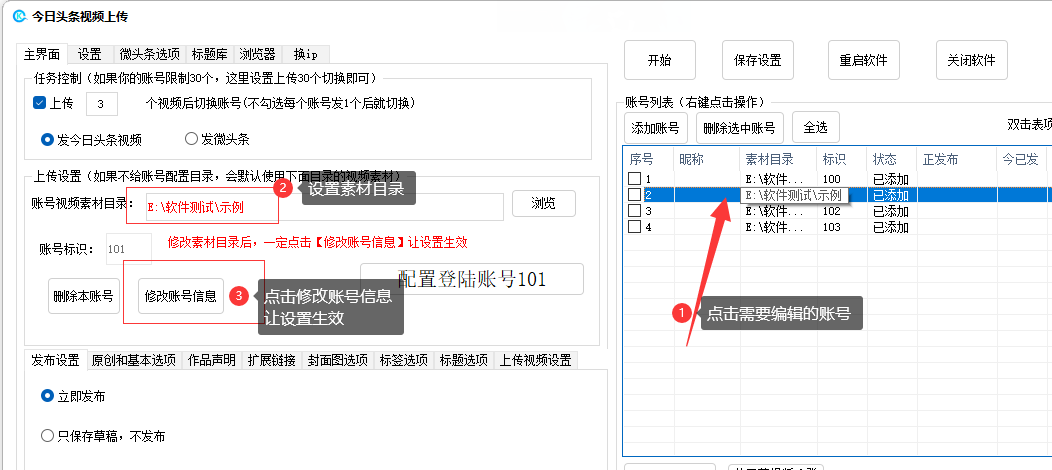Switch to the 标题库 tab

coord(209,54)
